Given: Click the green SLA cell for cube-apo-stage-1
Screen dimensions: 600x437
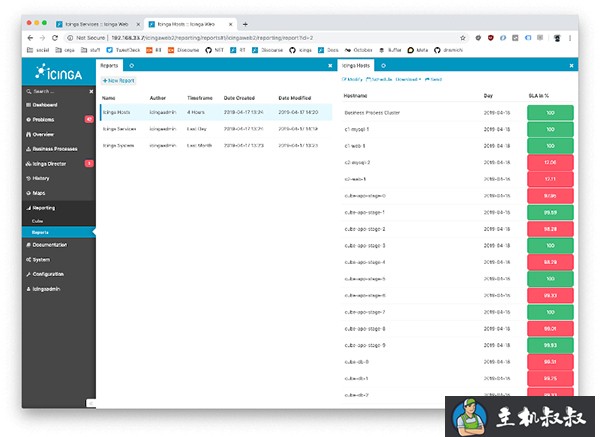Looking at the screenshot, I should click(550, 212).
